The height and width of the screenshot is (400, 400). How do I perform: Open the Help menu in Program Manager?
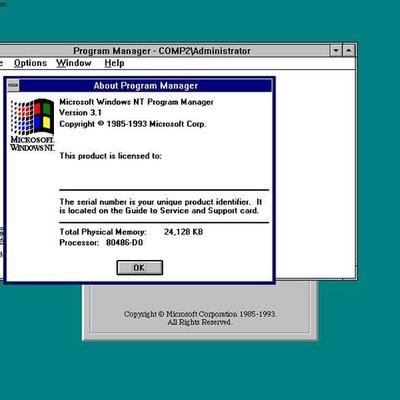[114, 63]
